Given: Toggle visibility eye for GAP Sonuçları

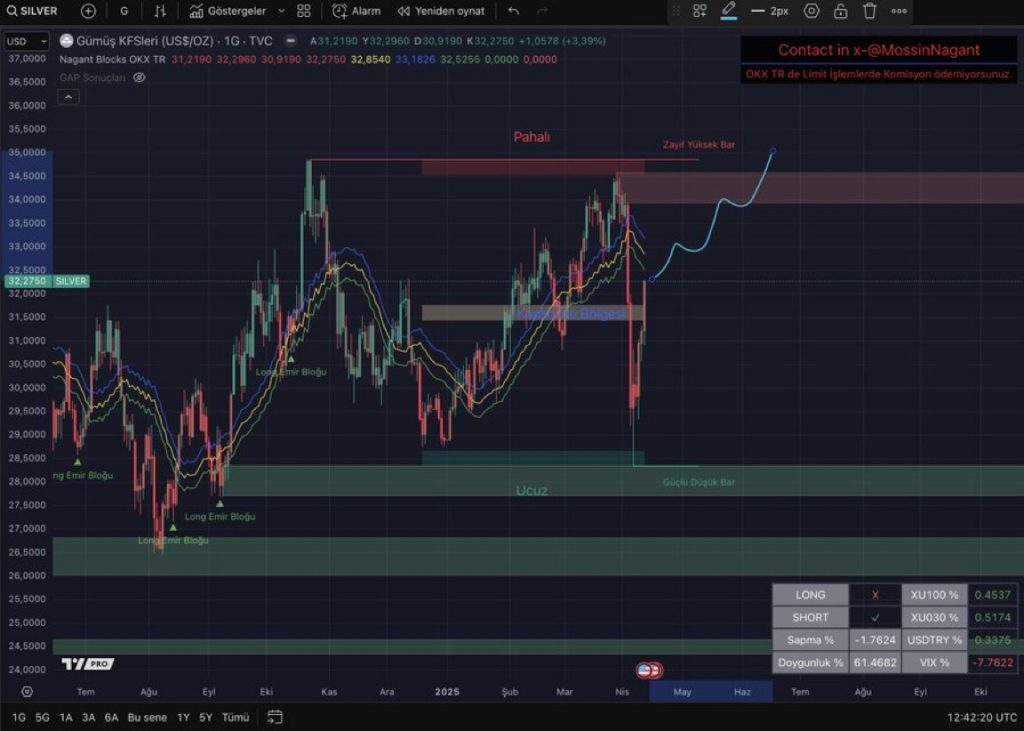Looking at the screenshot, I should [139, 78].
